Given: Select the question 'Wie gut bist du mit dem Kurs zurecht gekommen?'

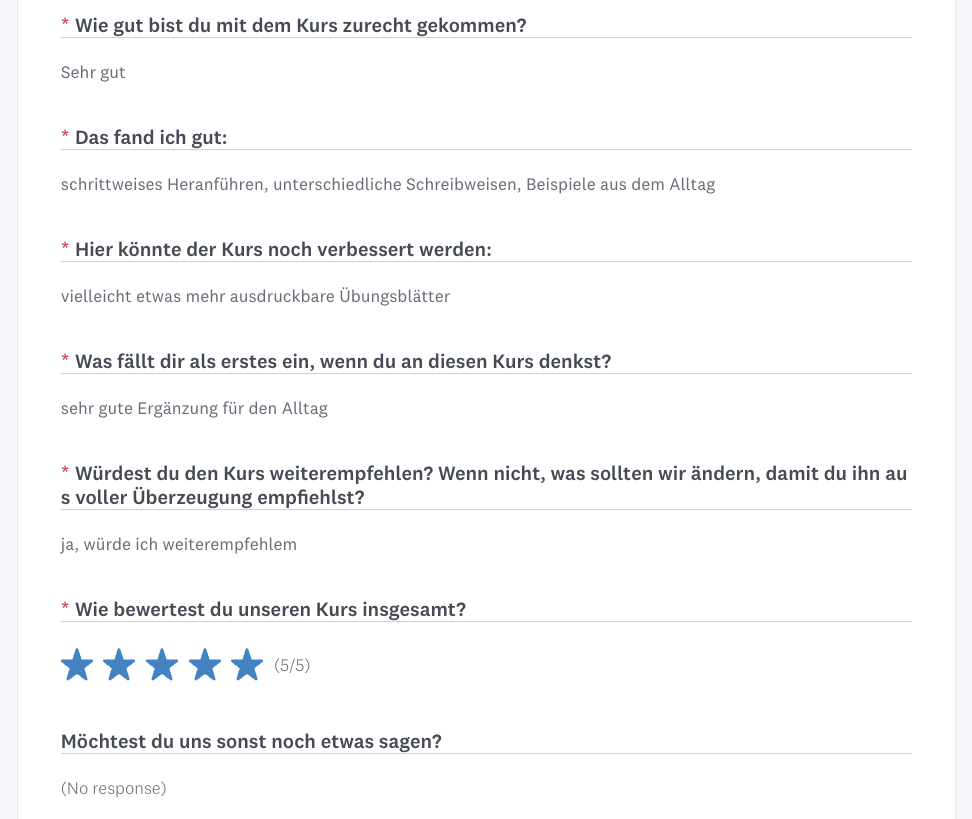Looking at the screenshot, I should point(300,25).
